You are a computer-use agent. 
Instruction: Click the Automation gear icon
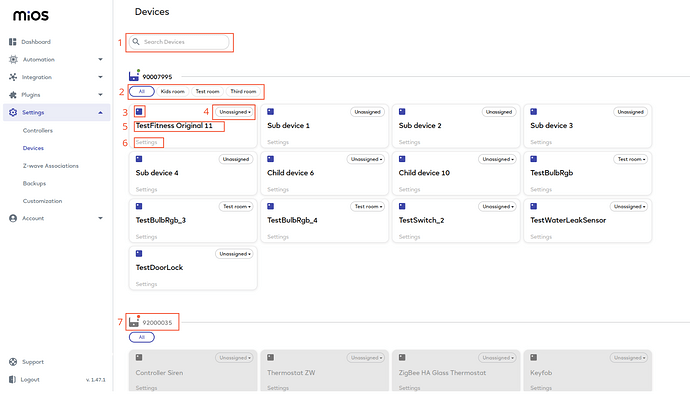[x=13, y=59]
